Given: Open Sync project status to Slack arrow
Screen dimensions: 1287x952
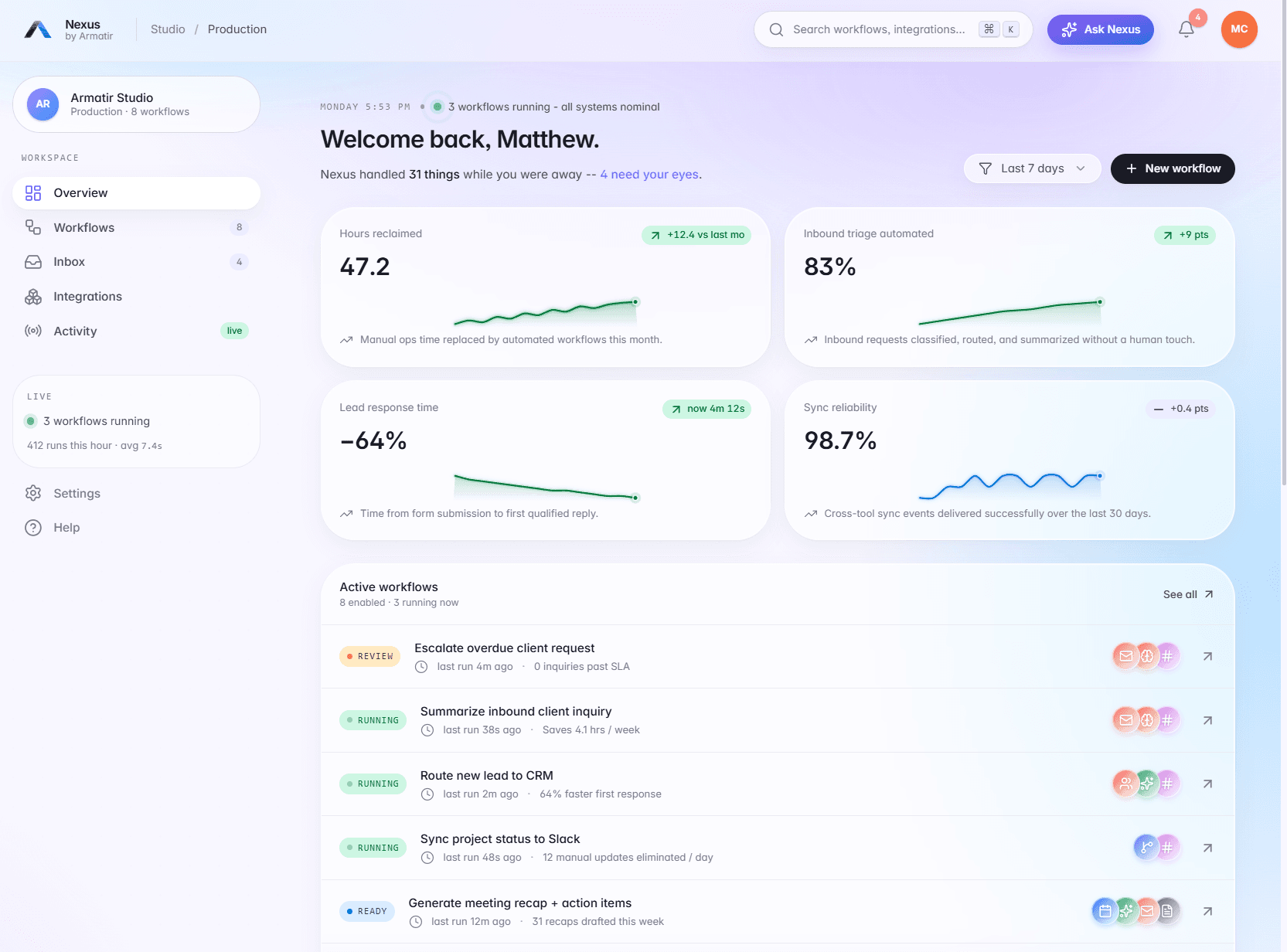Looking at the screenshot, I should [x=1207, y=848].
